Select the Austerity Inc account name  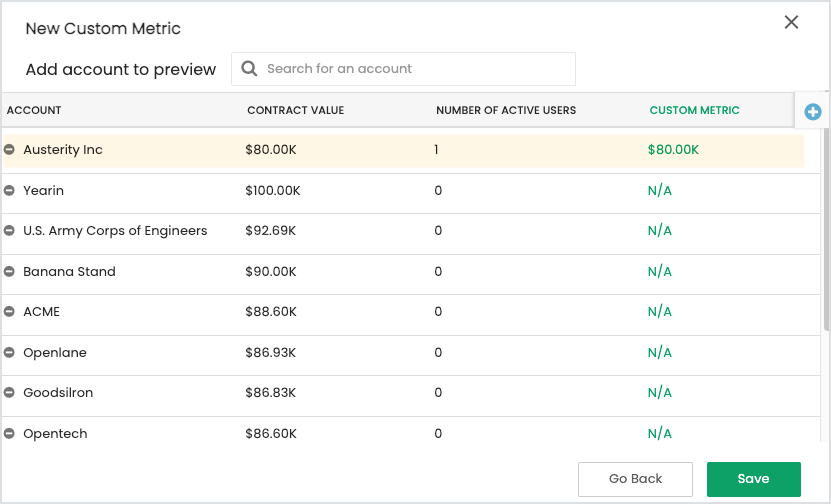(x=63, y=149)
